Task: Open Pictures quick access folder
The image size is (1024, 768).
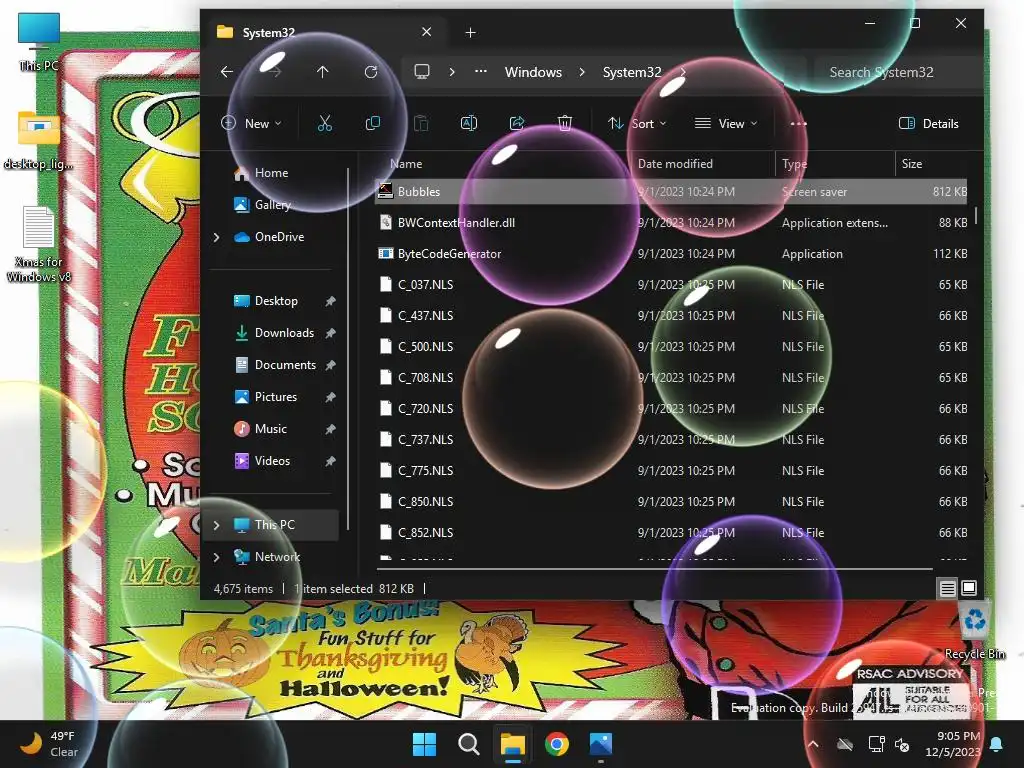Action: click(276, 396)
